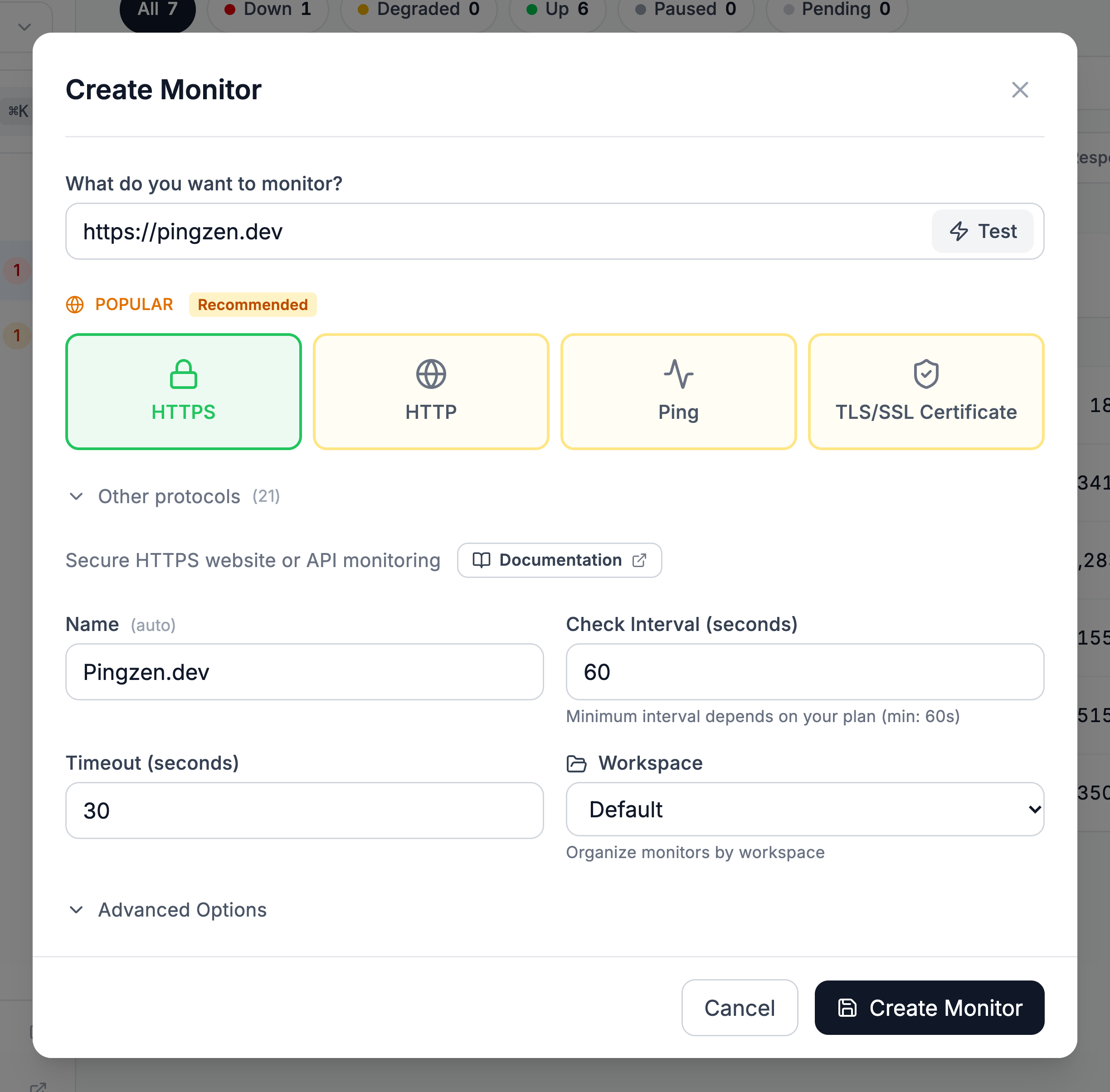Image resolution: width=1110 pixels, height=1092 pixels.
Task: Close the Create Monitor dialog
Action: click(x=1020, y=90)
